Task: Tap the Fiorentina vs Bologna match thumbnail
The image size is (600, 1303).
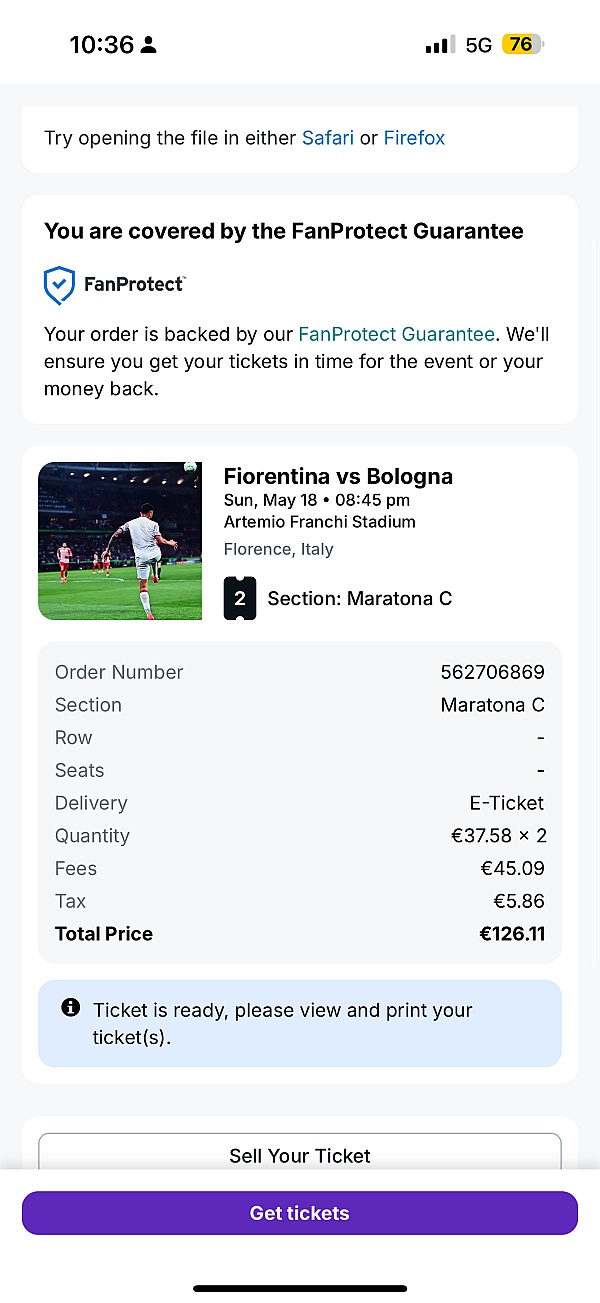Action: pyautogui.click(x=120, y=541)
